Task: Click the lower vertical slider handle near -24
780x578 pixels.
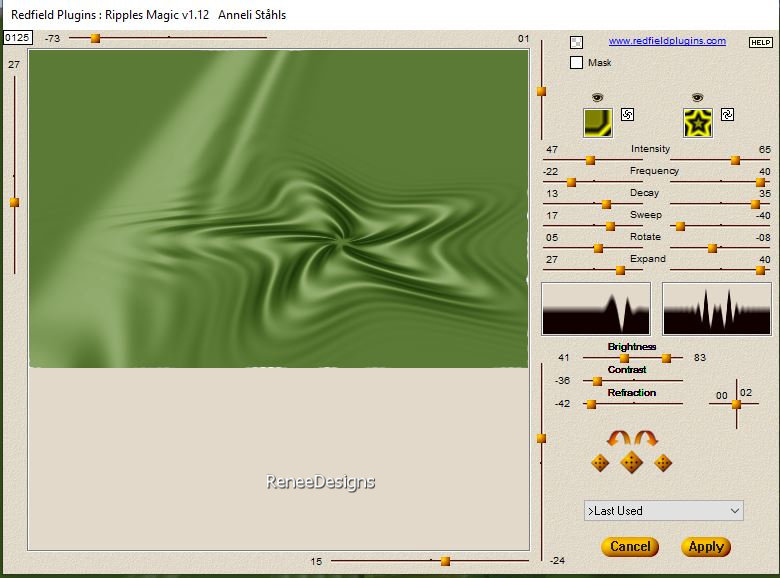Action: [541, 438]
